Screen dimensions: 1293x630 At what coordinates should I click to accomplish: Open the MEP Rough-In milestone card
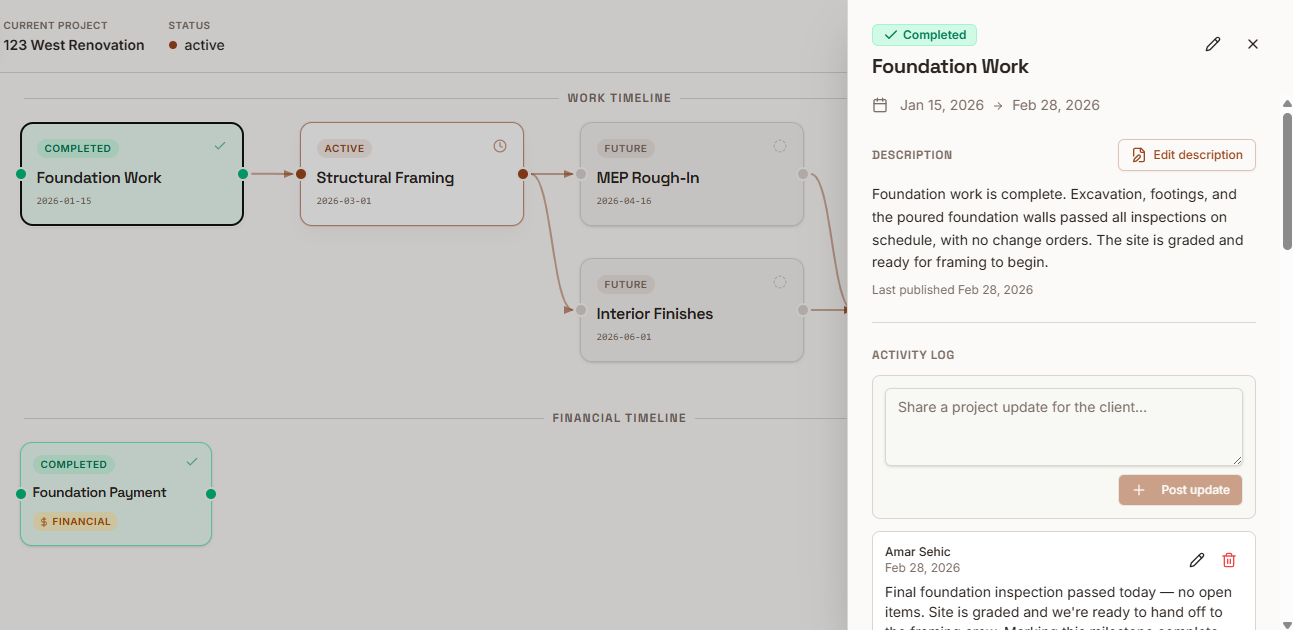coord(692,174)
